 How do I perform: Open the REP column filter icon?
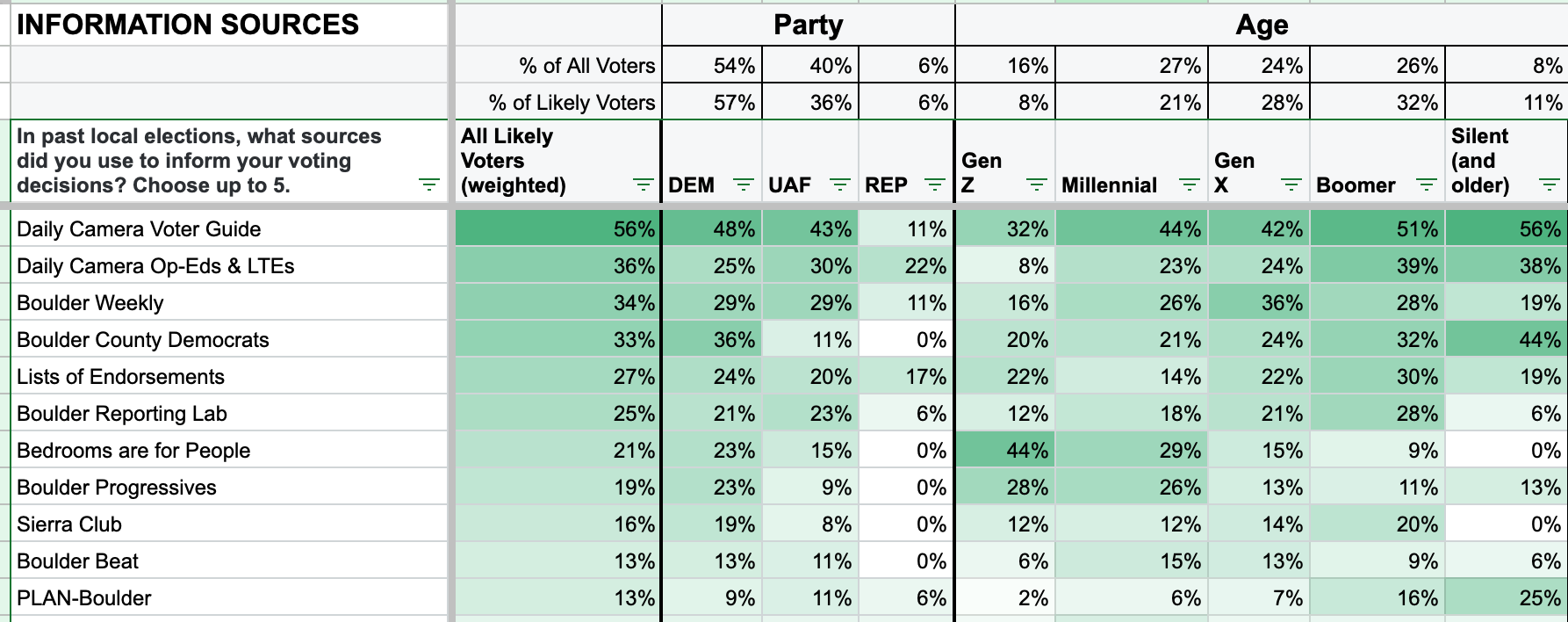click(935, 184)
